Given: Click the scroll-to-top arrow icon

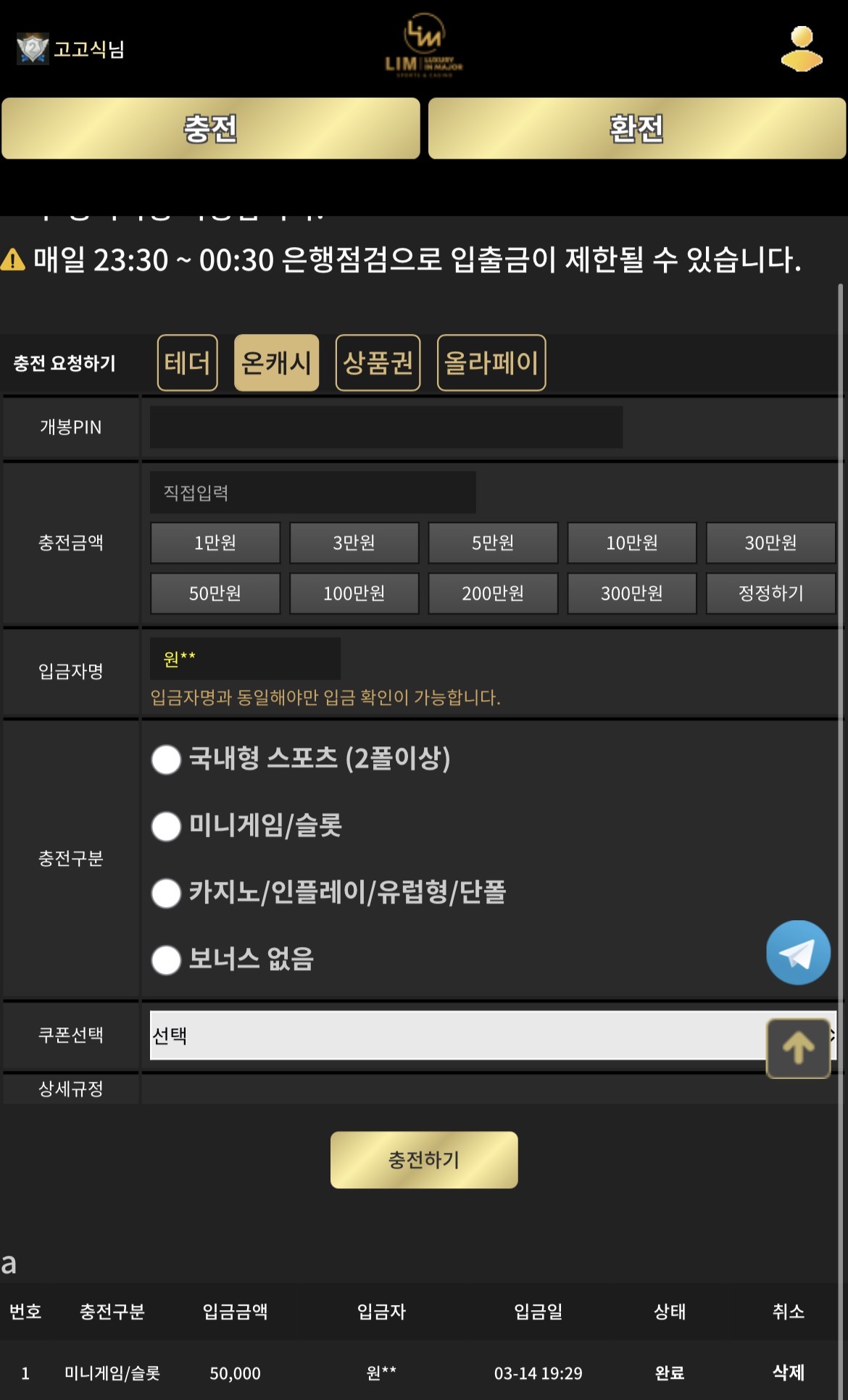Looking at the screenshot, I should 798,1048.
